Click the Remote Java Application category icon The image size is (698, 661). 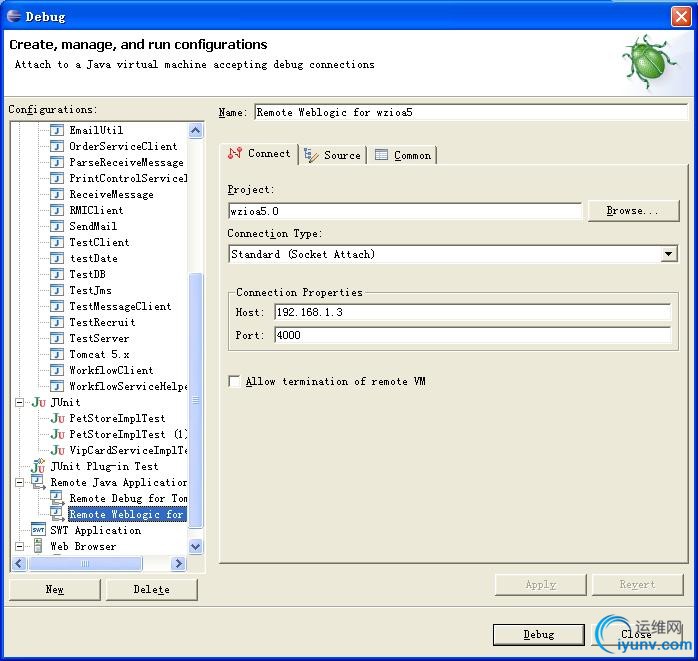38,482
